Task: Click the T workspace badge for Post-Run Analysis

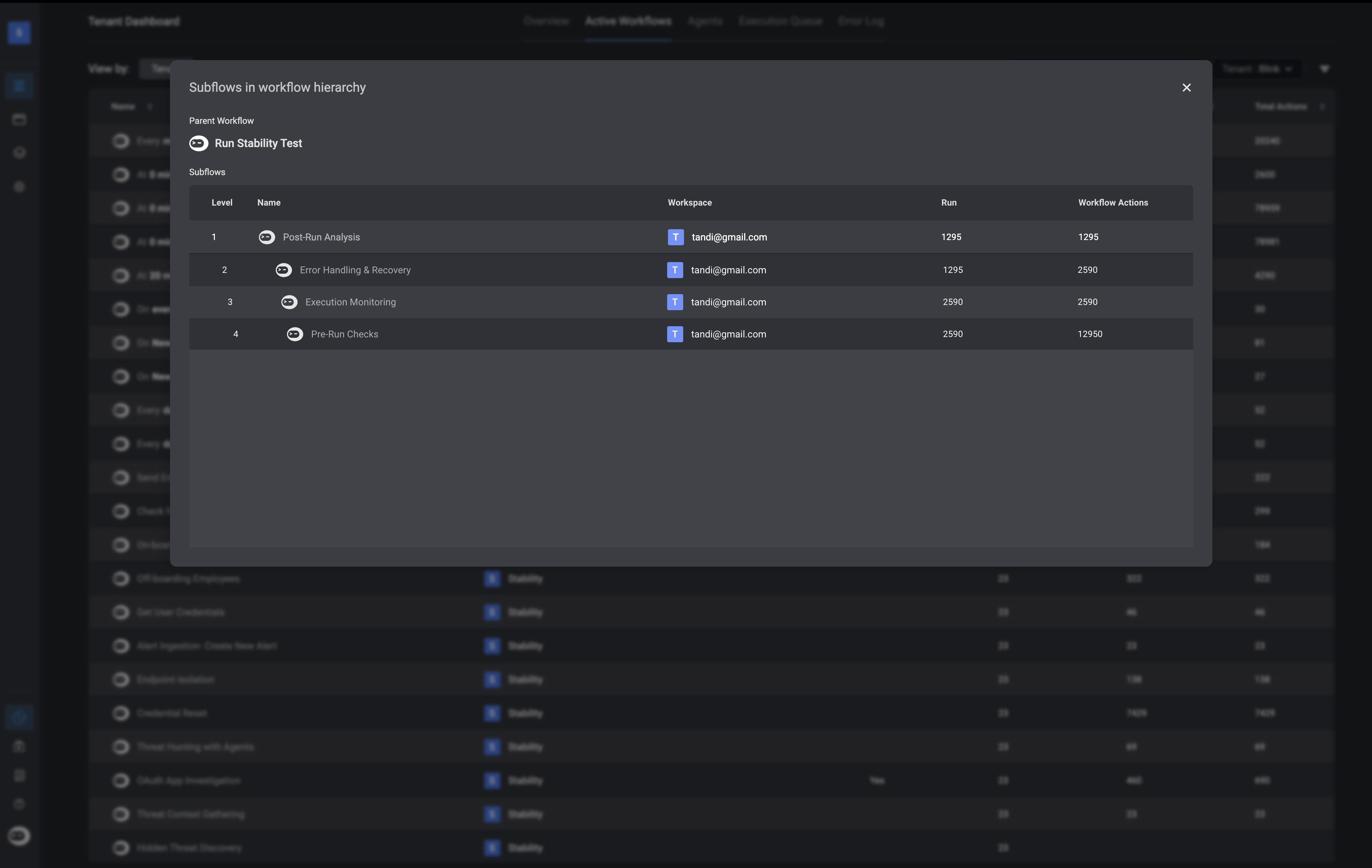Action: pos(675,237)
